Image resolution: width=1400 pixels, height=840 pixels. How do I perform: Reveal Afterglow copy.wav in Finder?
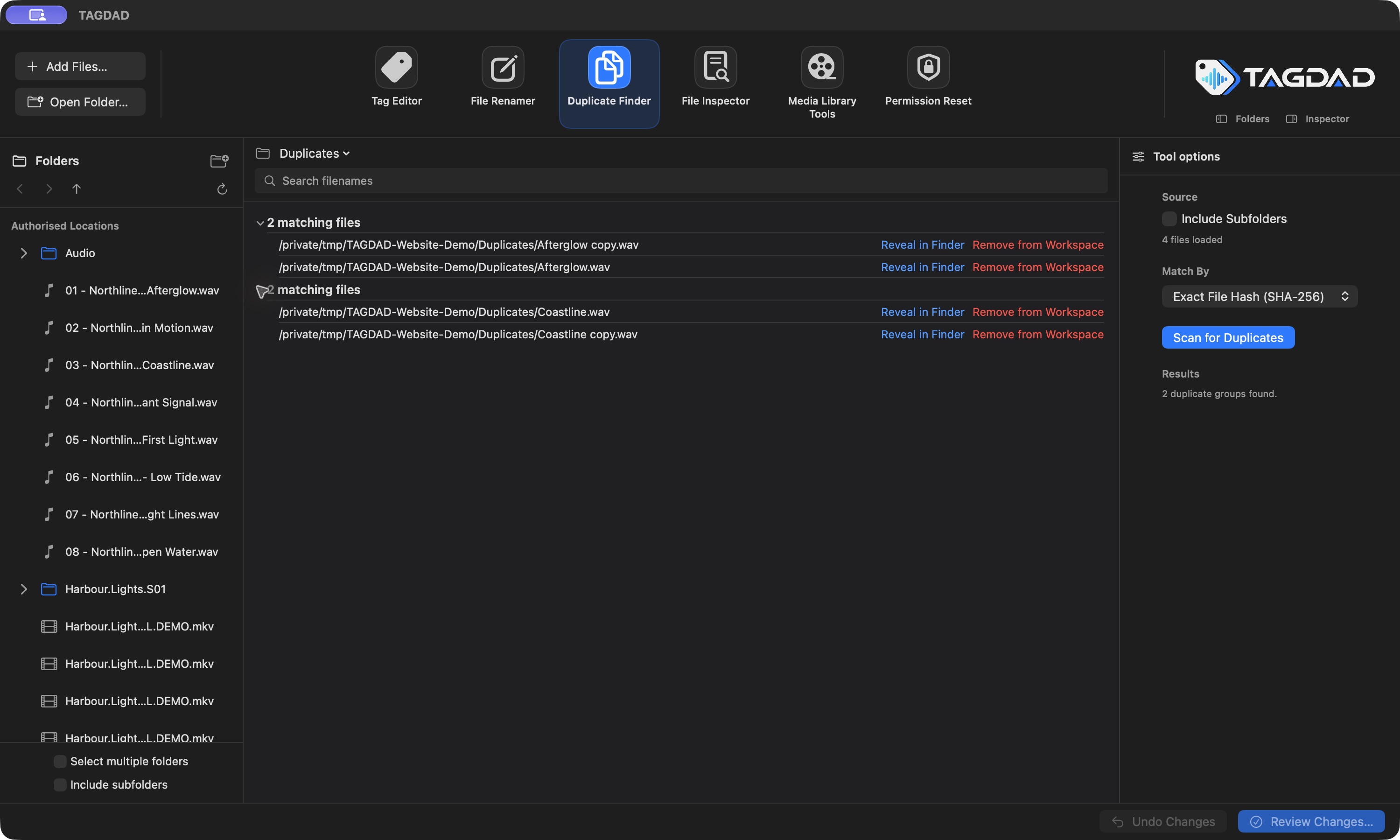[923, 245]
